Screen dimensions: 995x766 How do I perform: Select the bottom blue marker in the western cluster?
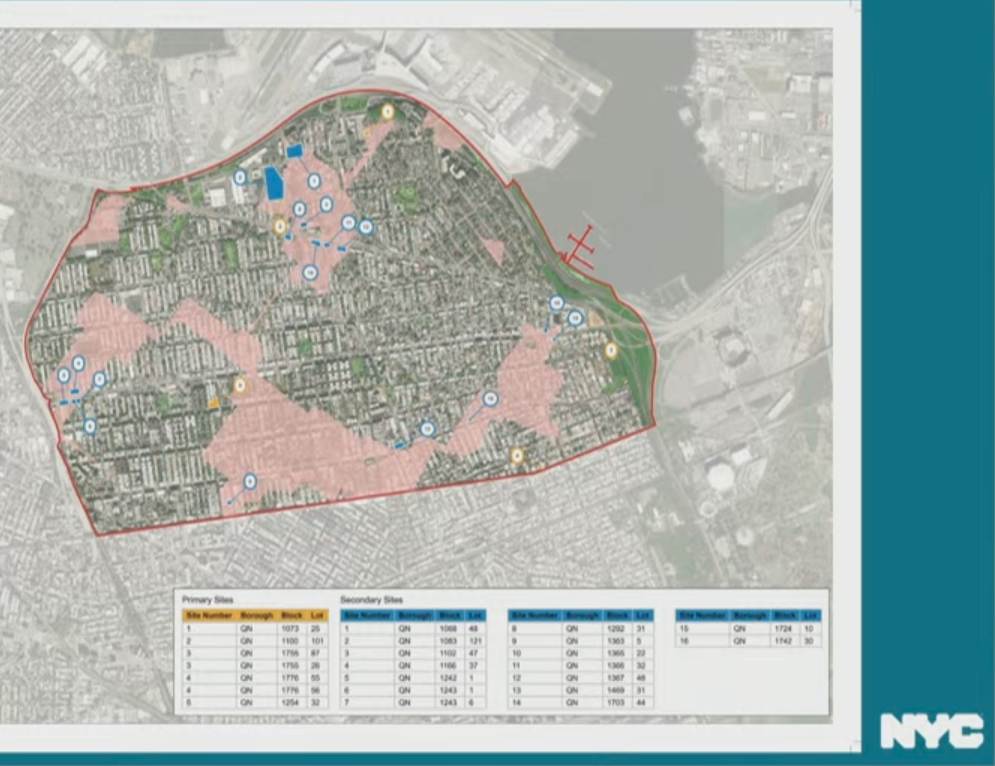click(90, 426)
